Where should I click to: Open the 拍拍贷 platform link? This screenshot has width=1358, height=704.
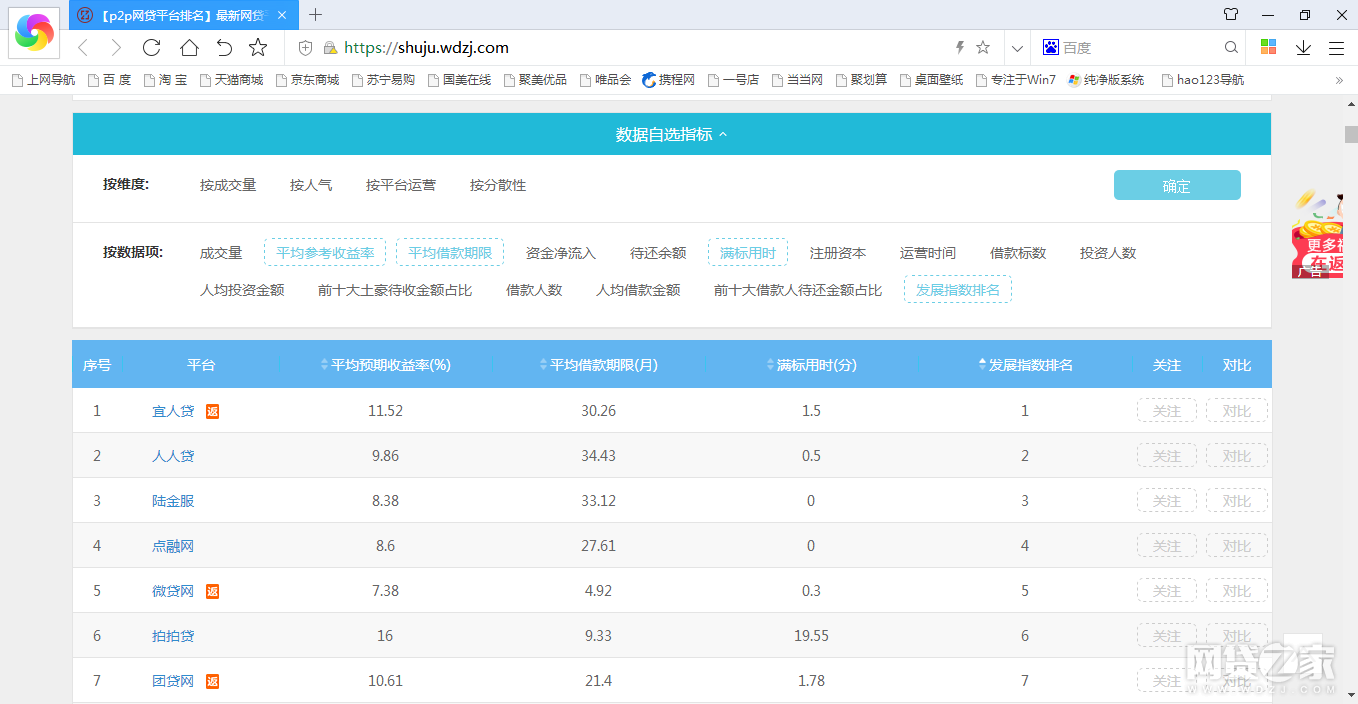(173, 636)
